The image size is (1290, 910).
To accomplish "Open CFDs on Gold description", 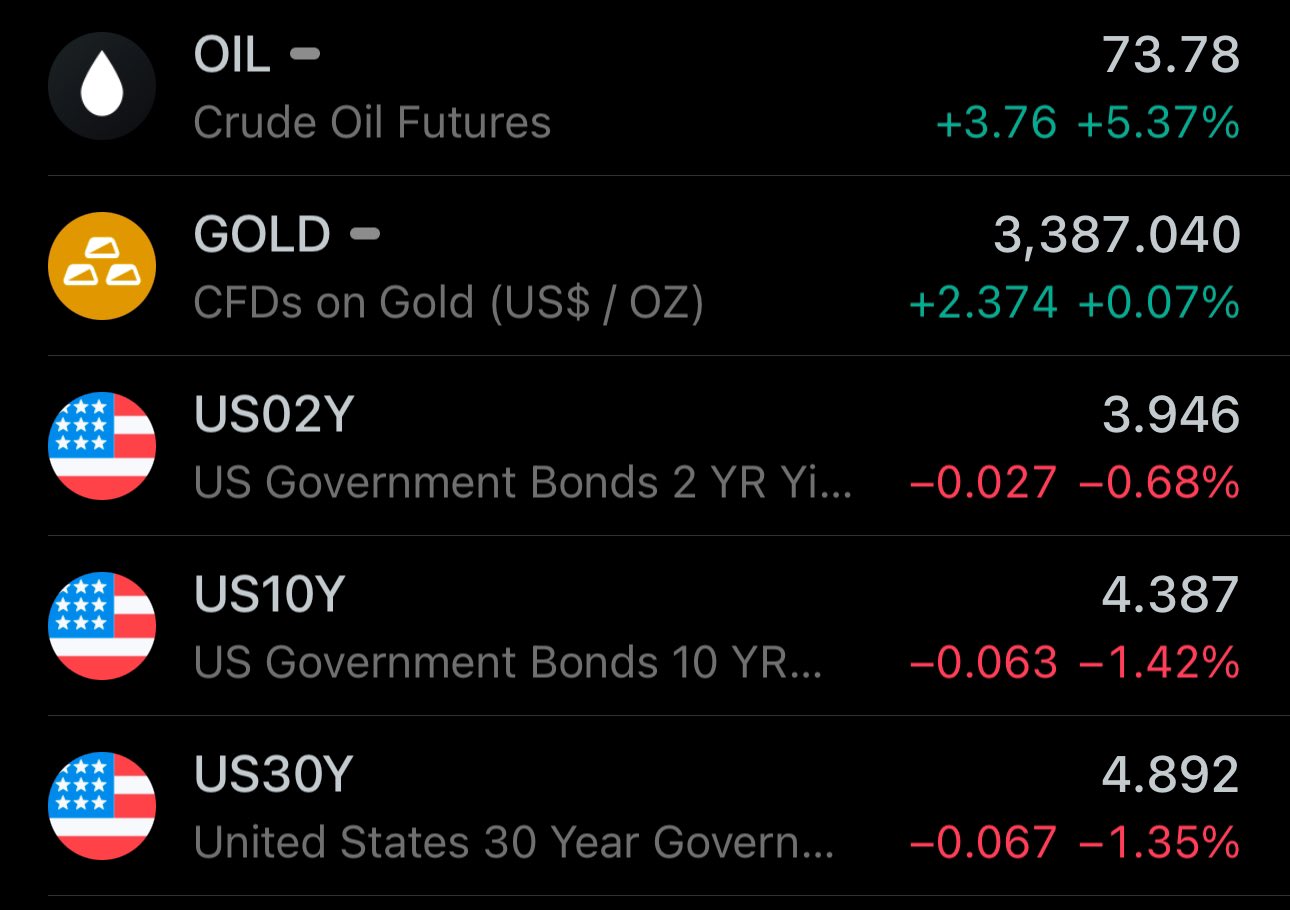I will 448,303.
